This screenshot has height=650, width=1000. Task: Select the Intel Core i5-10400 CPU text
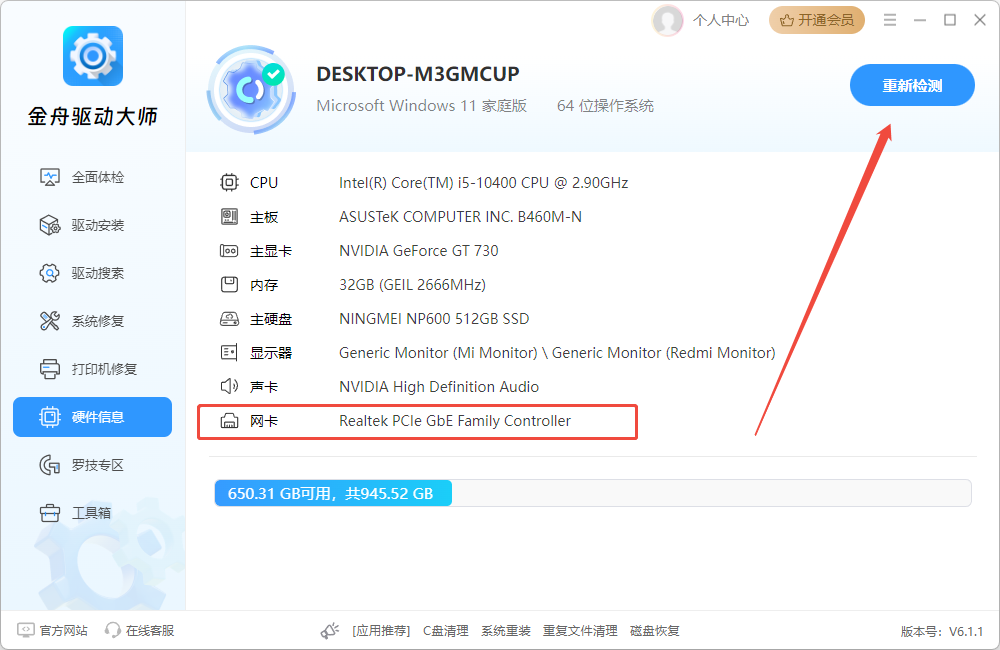pos(483,183)
